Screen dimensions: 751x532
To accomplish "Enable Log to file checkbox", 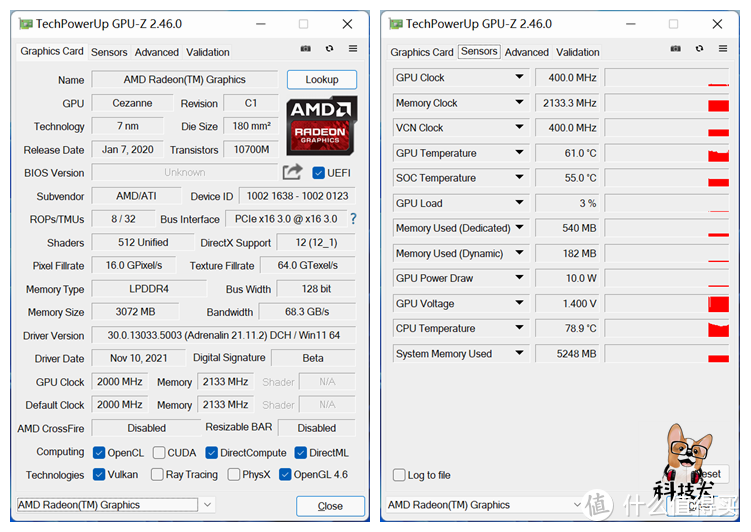I will tap(399, 475).
